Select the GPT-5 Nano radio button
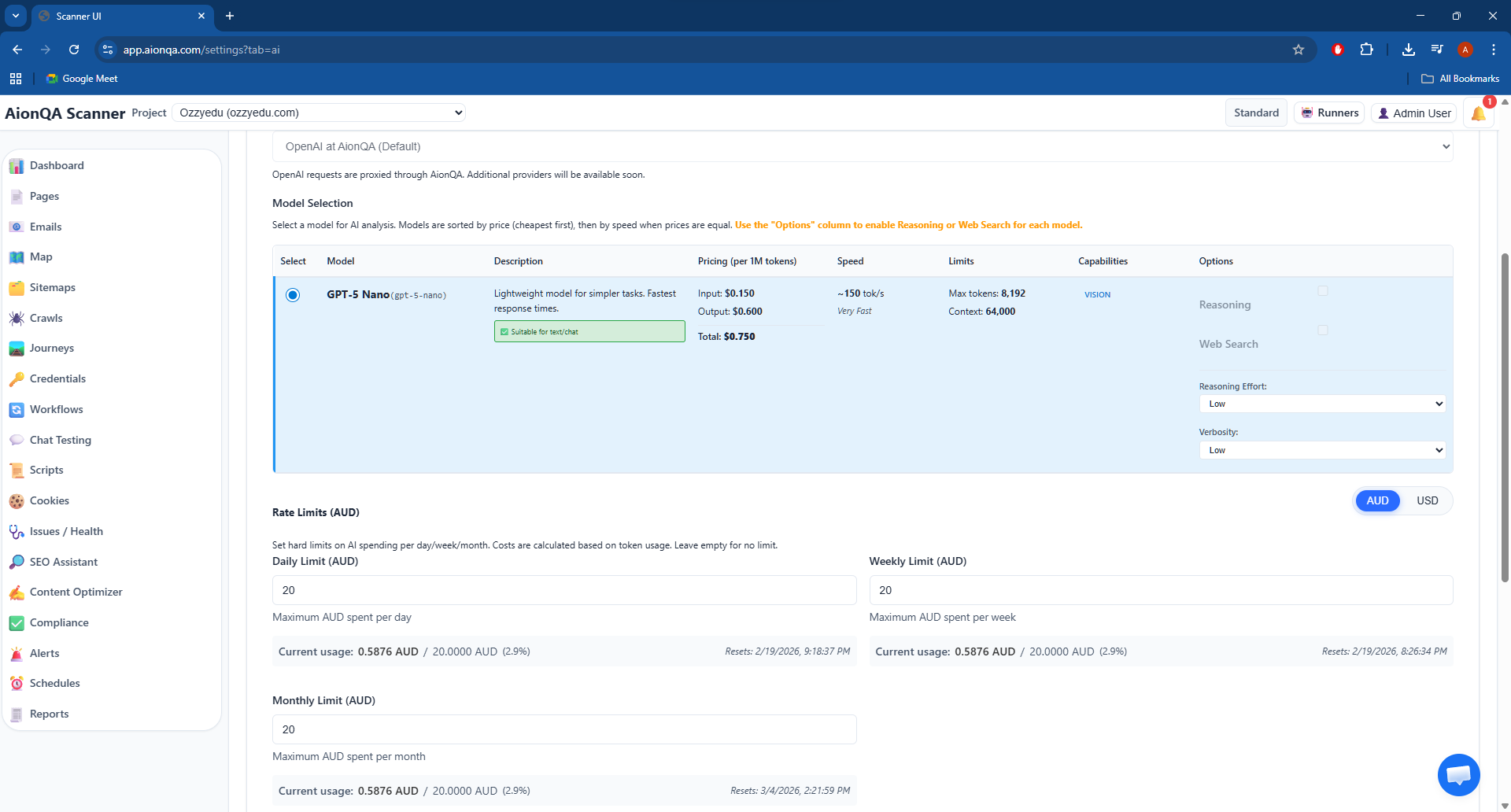The height and width of the screenshot is (812, 1511). pyautogui.click(x=293, y=295)
